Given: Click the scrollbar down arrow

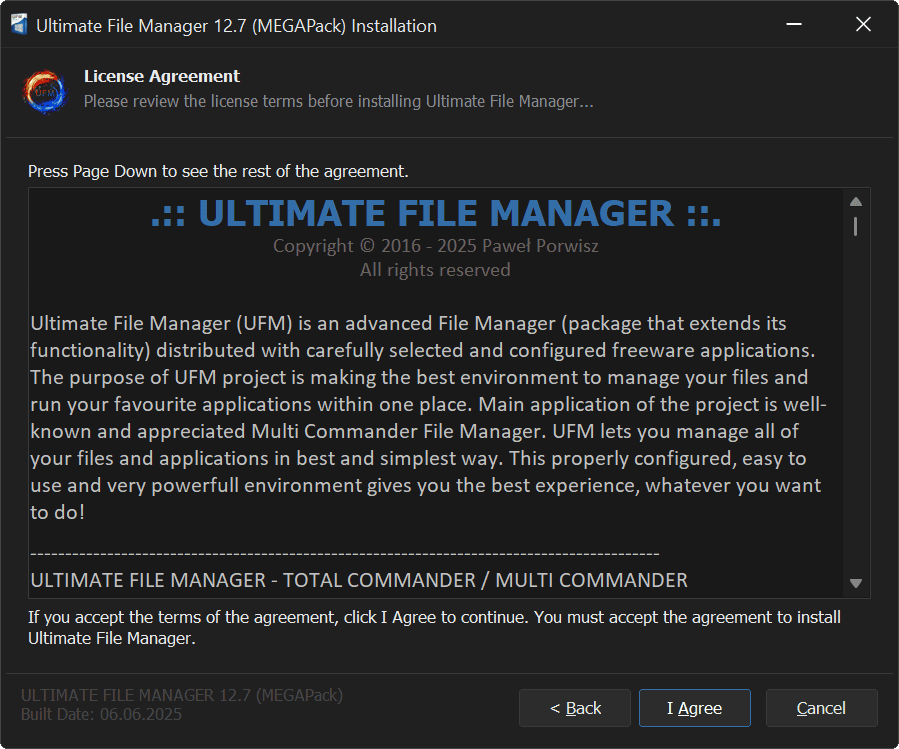Looking at the screenshot, I should click(x=856, y=583).
